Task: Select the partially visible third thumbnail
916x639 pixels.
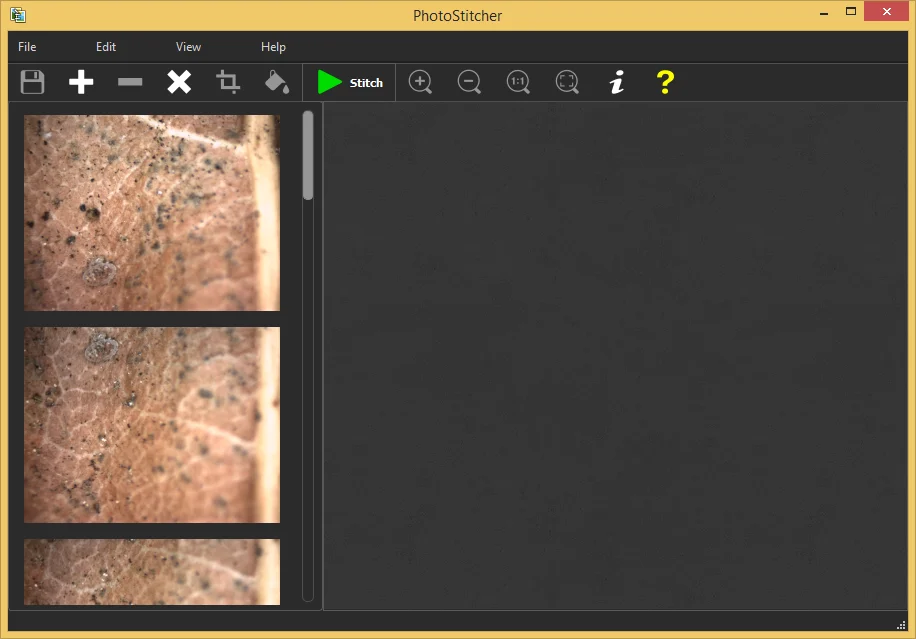Action: point(152,572)
